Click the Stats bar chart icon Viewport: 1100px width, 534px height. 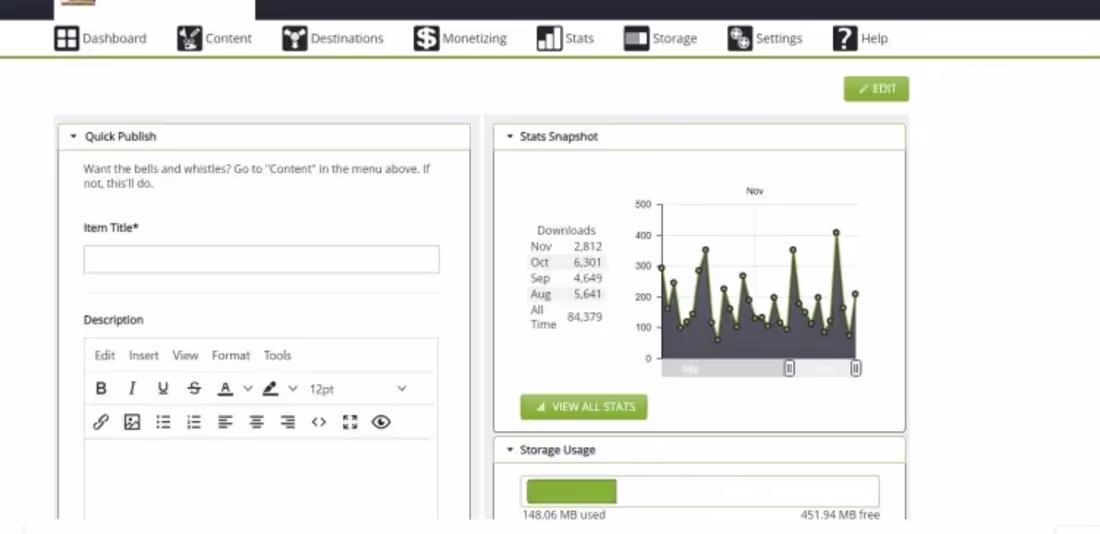(549, 39)
